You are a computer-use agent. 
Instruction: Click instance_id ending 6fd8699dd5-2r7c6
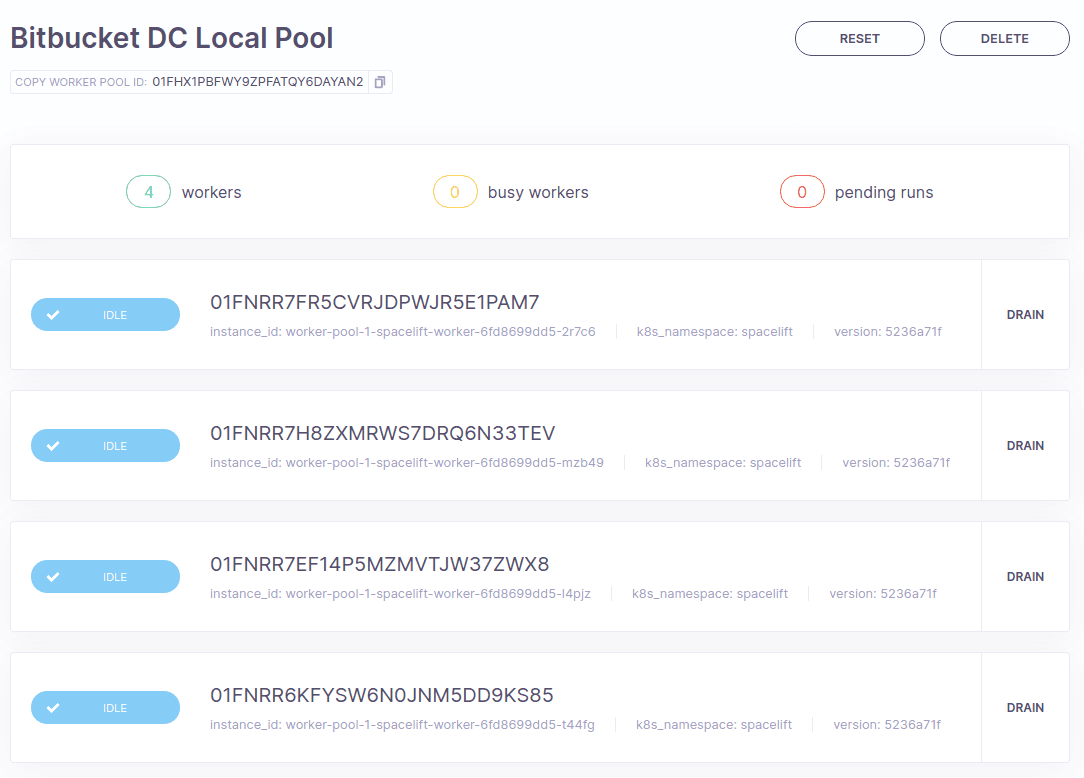pyautogui.click(x=402, y=332)
